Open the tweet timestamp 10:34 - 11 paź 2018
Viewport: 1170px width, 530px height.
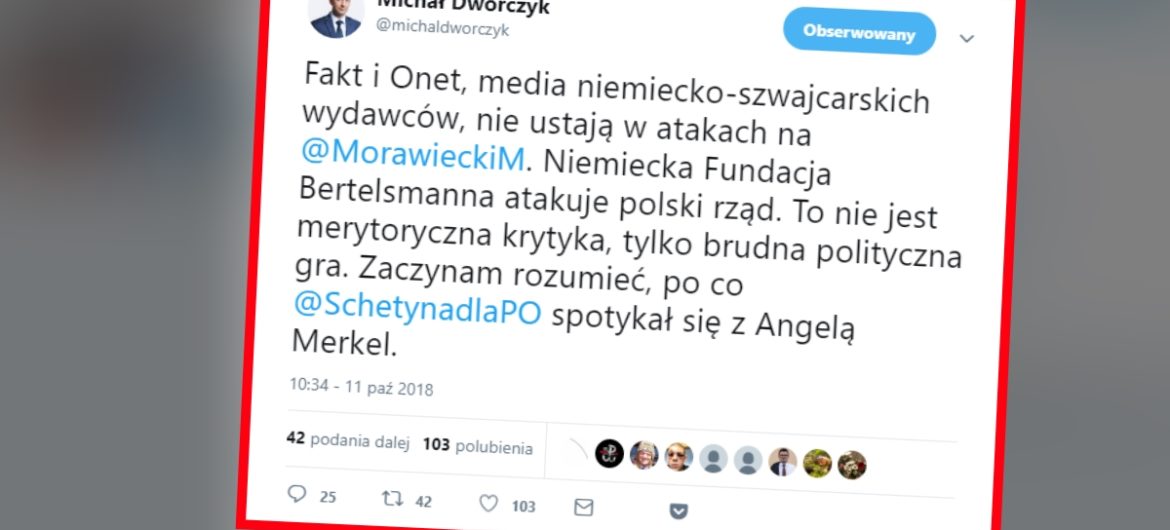(361, 387)
